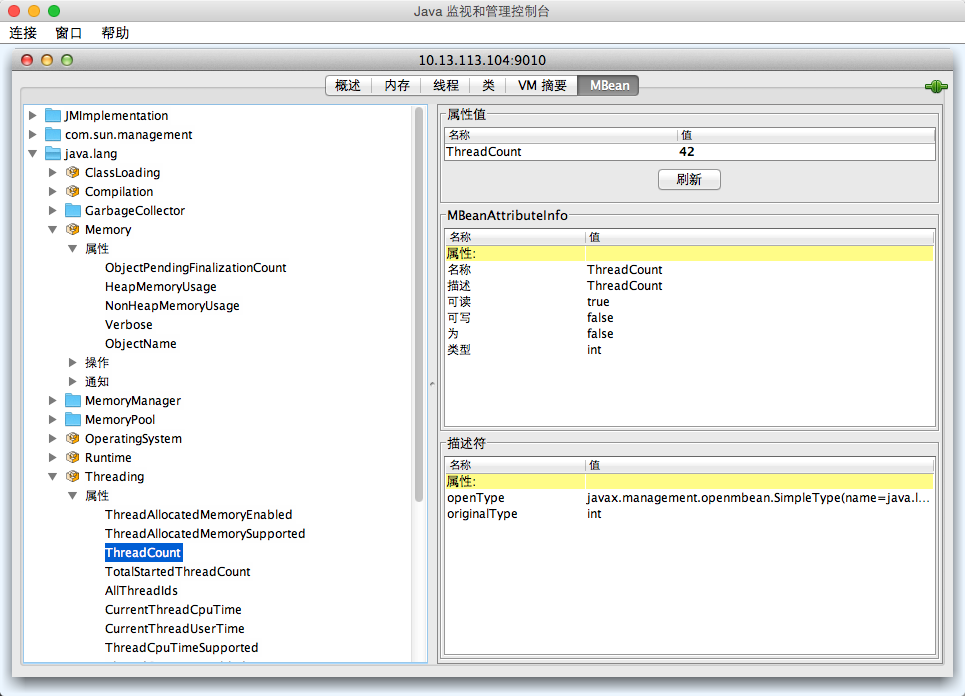This screenshot has width=965, height=696.
Task: Click the tree panel vertical scrollbar
Action: pyautogui.click(x=419, y=300)
